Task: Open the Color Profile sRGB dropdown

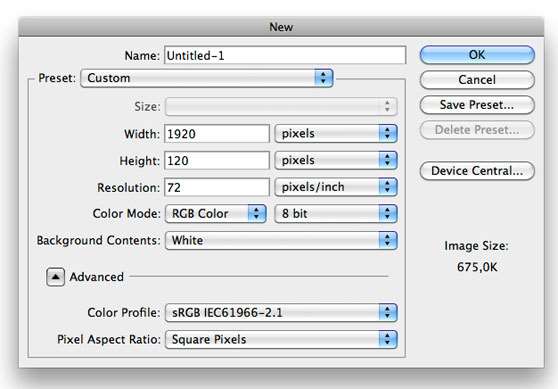Action: click(x=281, y=313)
